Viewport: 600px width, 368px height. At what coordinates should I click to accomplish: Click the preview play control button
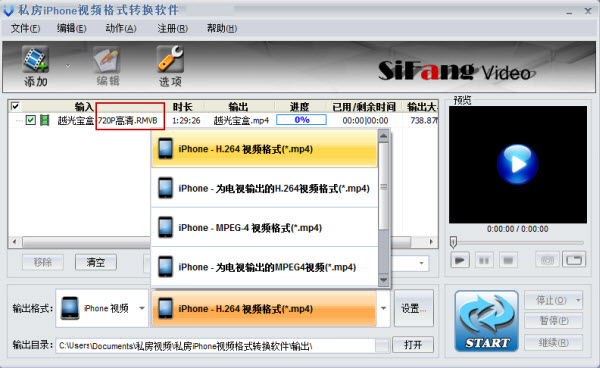point(460,261)
